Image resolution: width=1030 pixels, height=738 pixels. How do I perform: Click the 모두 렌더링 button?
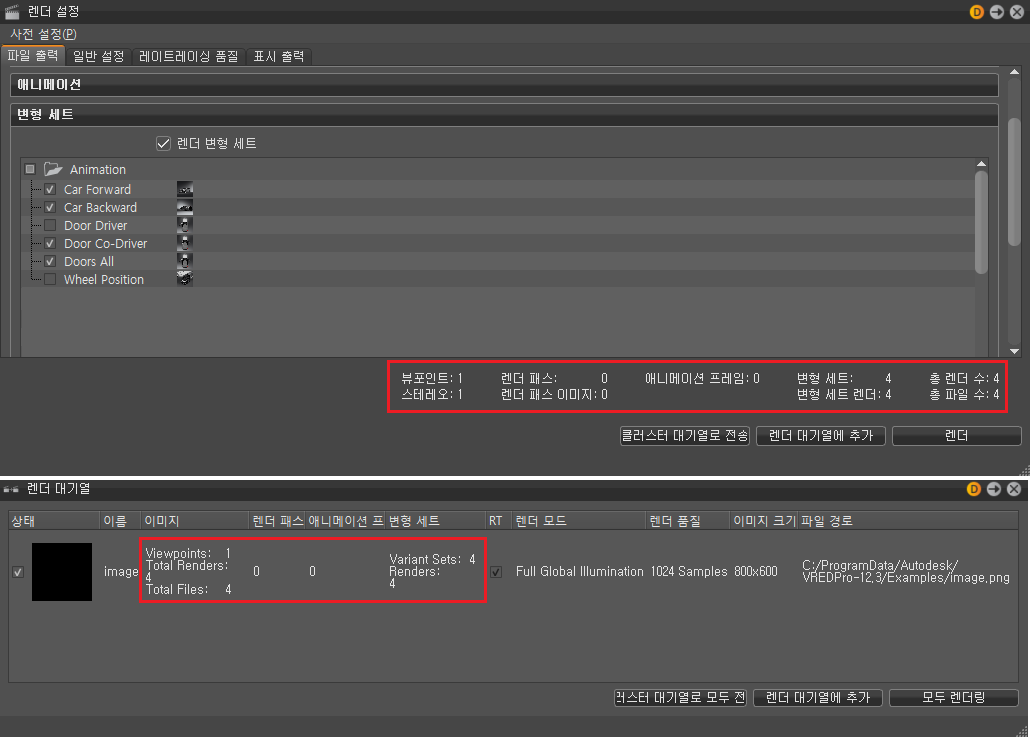click(x=954, y=697)
